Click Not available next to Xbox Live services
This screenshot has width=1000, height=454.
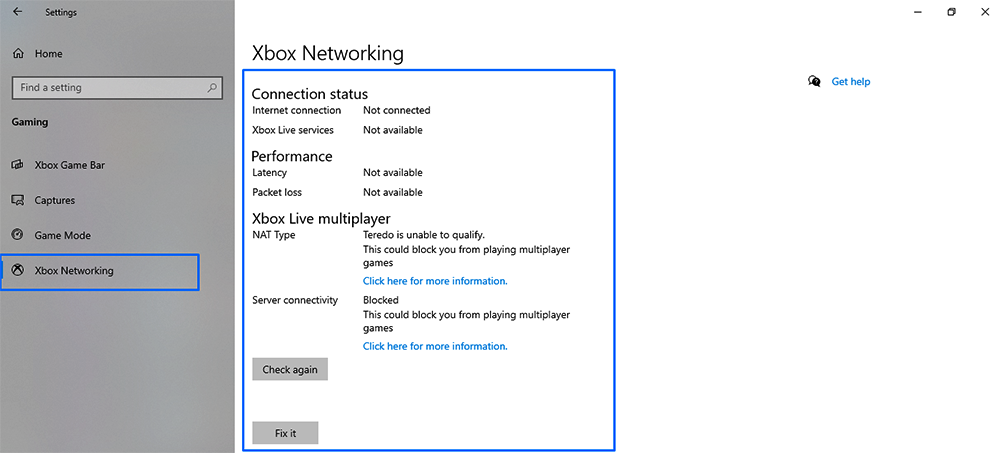(x=393, y=130)
